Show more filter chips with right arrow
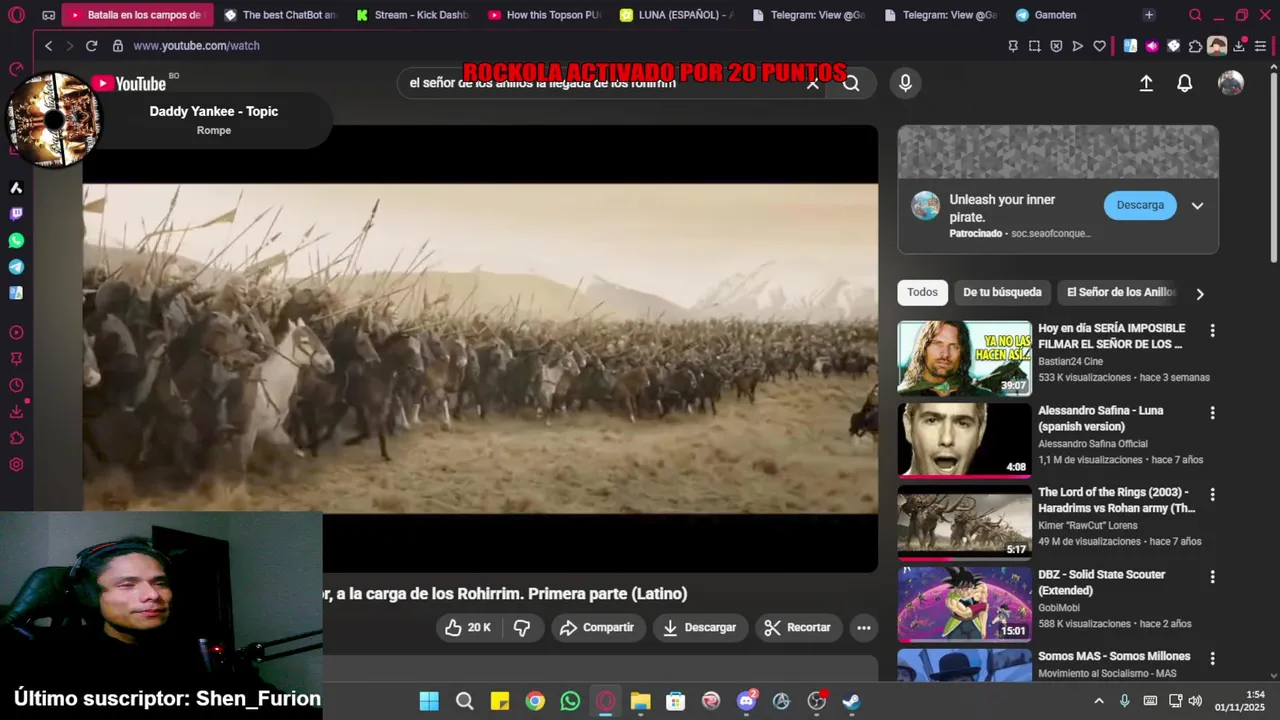 pyautogui.click(x=1200, y=293)
